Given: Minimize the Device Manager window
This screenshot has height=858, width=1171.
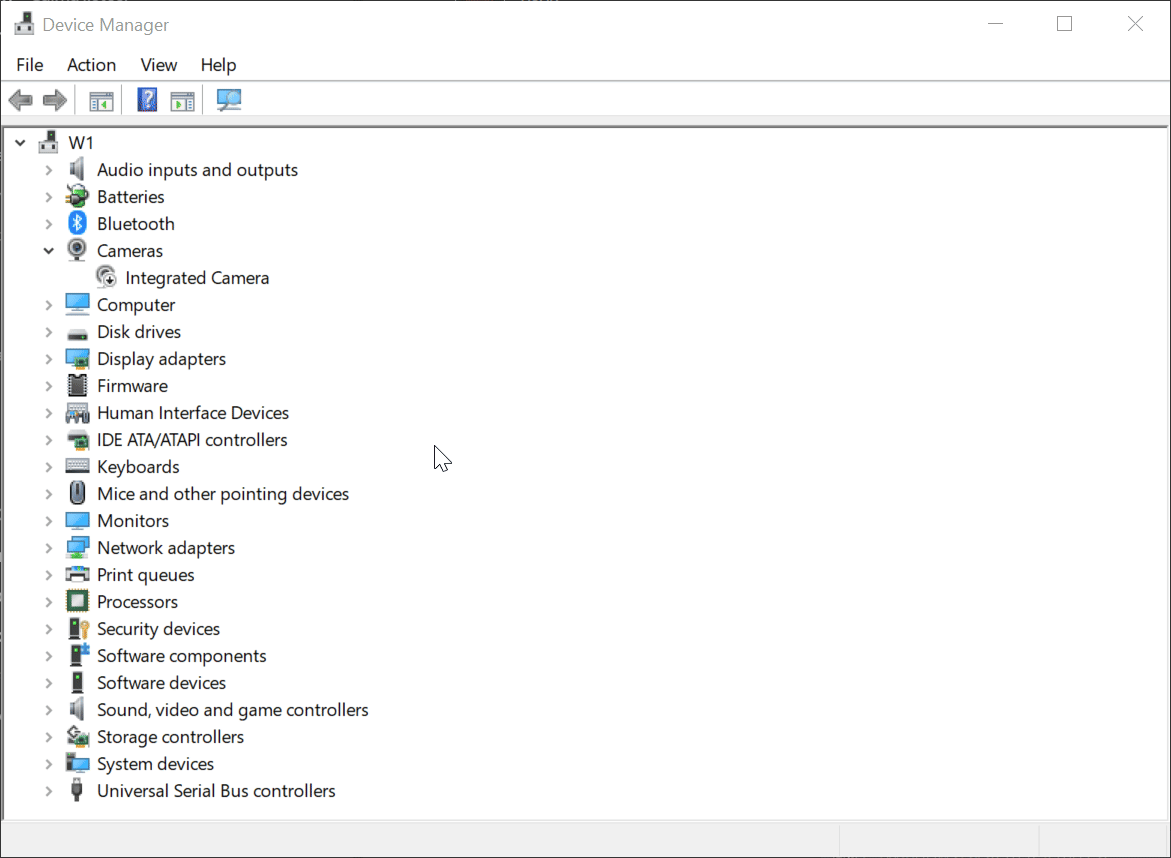Looking at the screenshot, I should tap(995, 24).
